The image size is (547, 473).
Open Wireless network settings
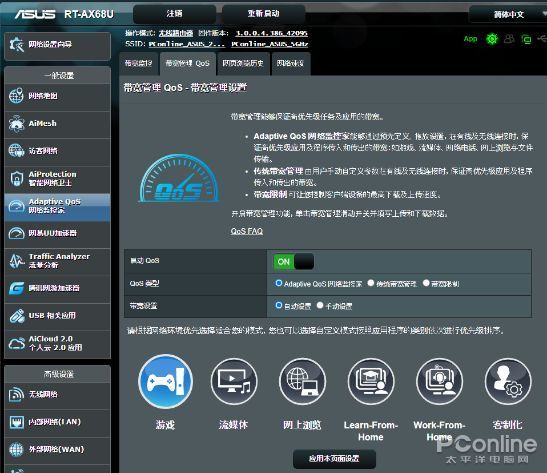coord(58,395)
